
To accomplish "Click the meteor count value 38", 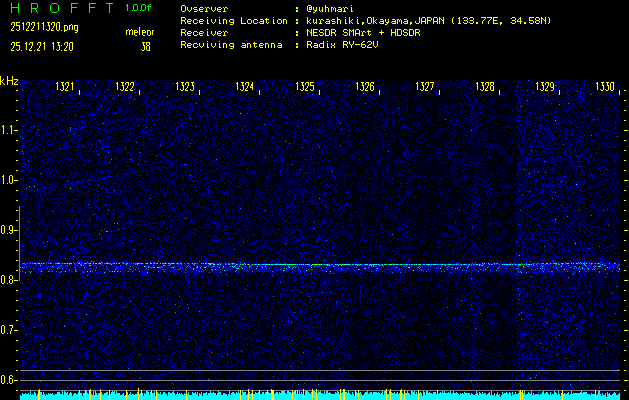I will pos(146,46).
